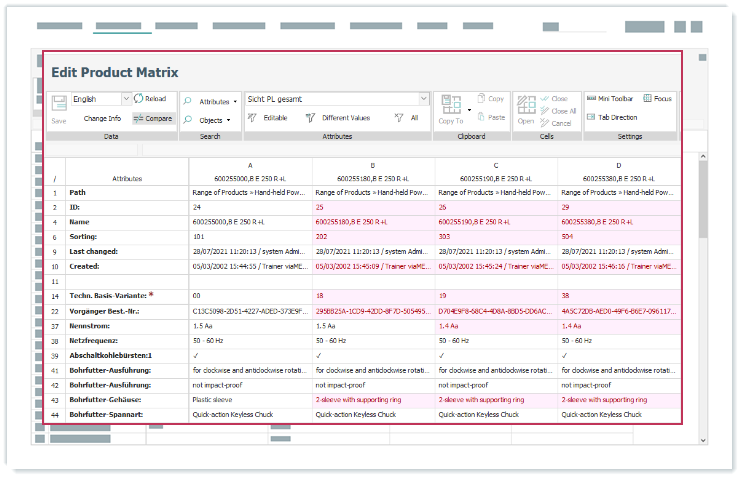Toggle the Mini Toolbar setting
Viewport: 742px width, 479px height.
[610, 99]
